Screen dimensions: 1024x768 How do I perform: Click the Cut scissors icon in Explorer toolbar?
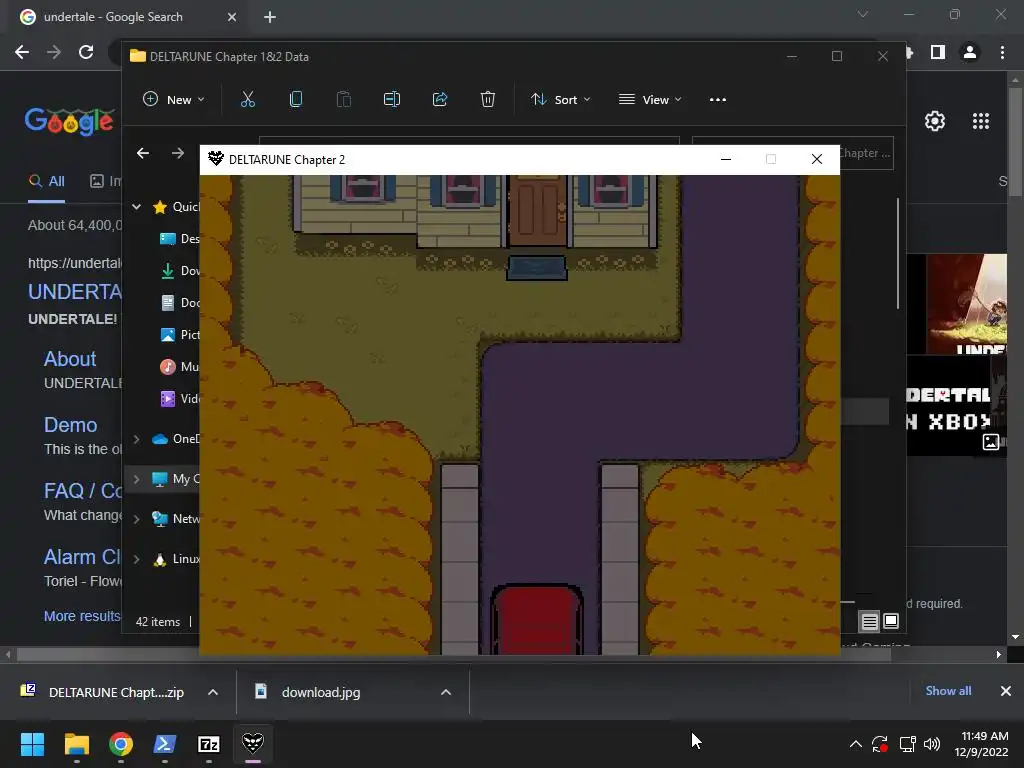[x=248, y=99]
